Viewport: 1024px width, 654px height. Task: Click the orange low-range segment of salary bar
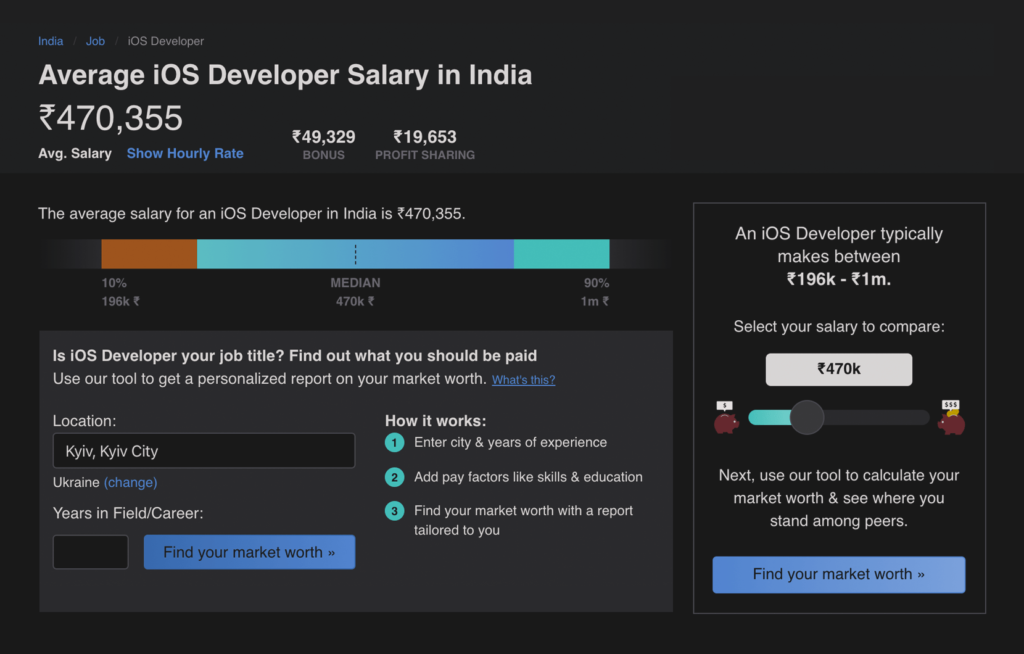149,253
